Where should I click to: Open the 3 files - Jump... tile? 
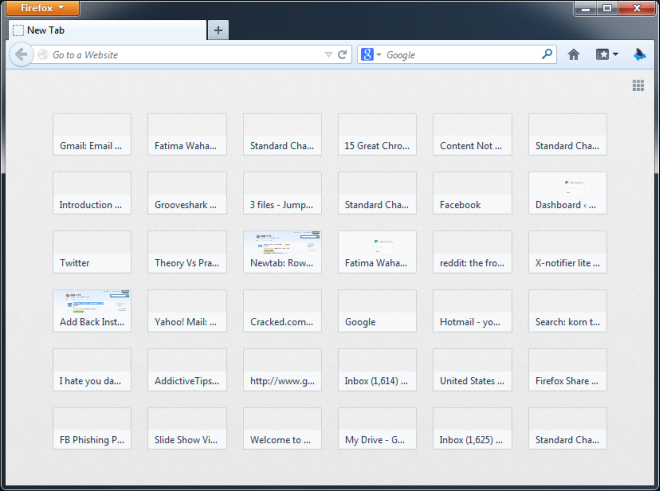(x=282, y=193)
